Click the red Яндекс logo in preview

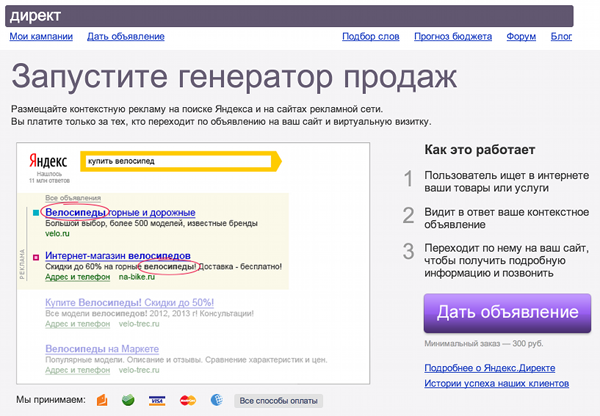pos(48,161)
